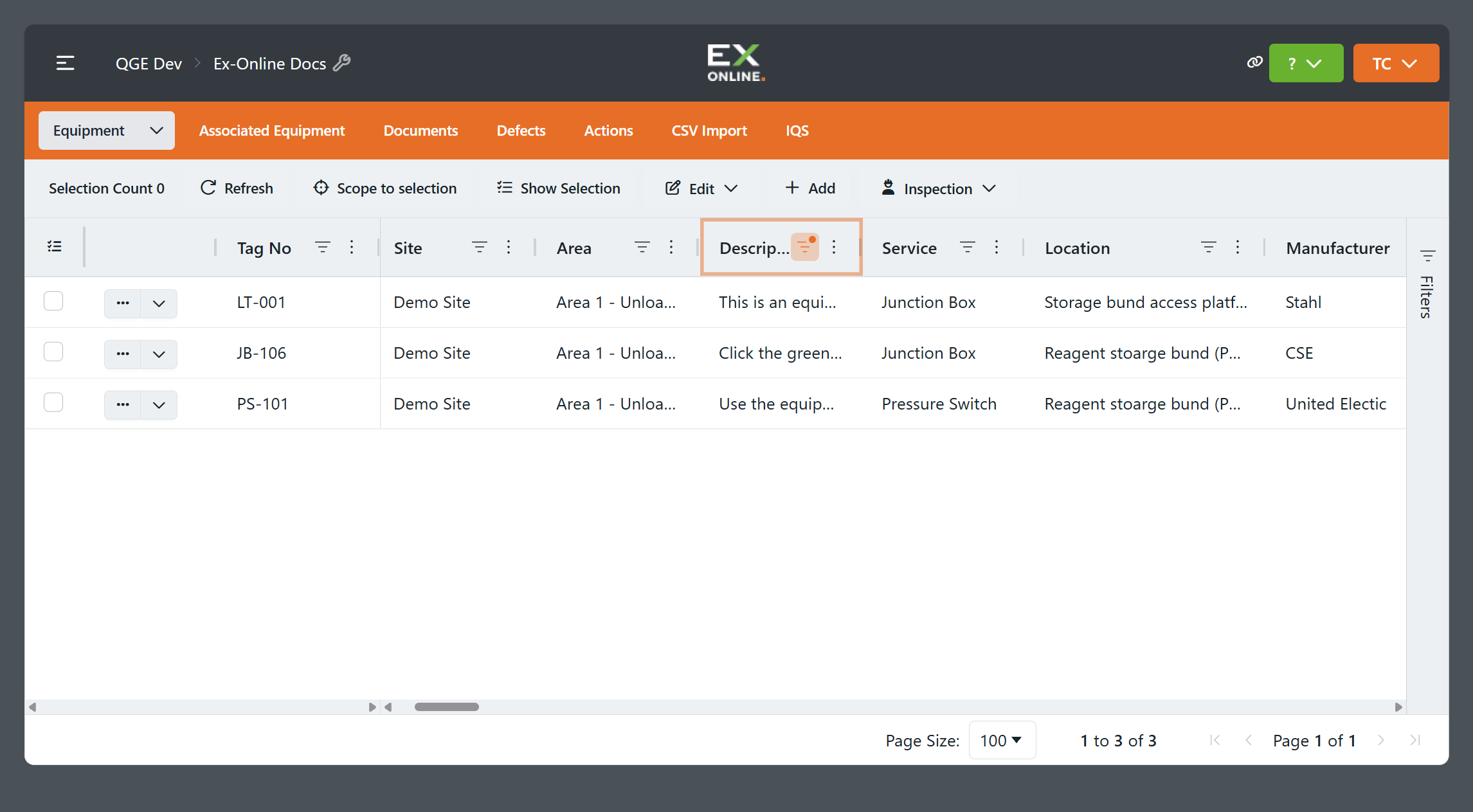Click the wrench icon beside Ex-Online Docs
The image size is (1473, 812).
[342, 62]
